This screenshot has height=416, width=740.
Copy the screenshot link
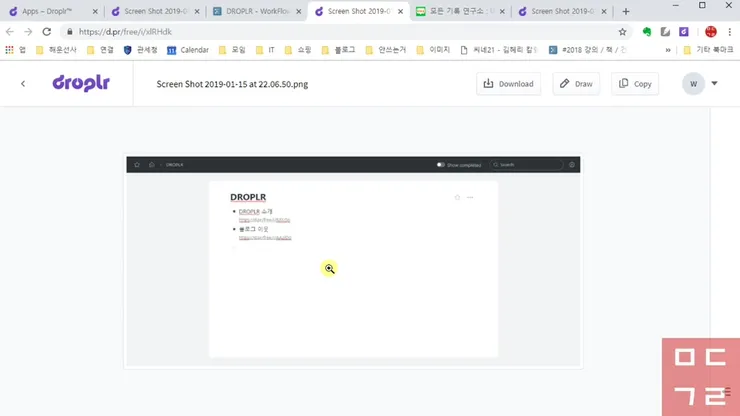click(635, 84)
